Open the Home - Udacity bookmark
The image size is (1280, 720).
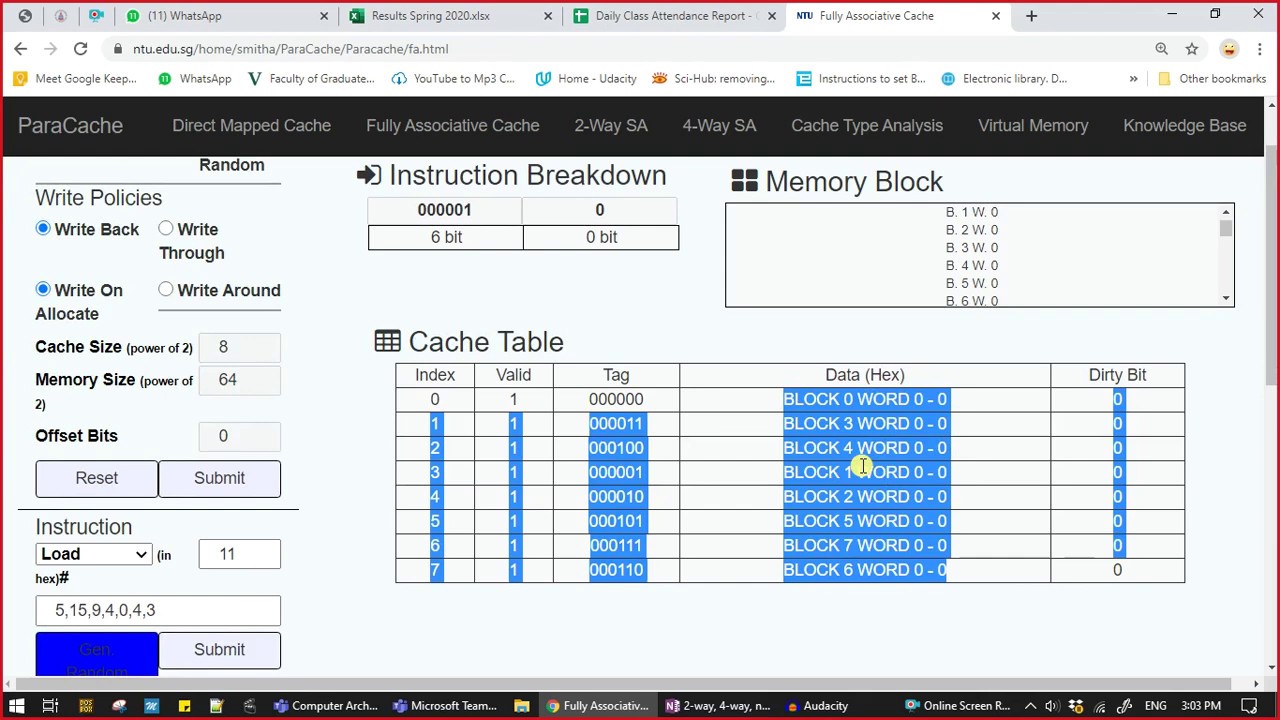(x=586, y=78)
